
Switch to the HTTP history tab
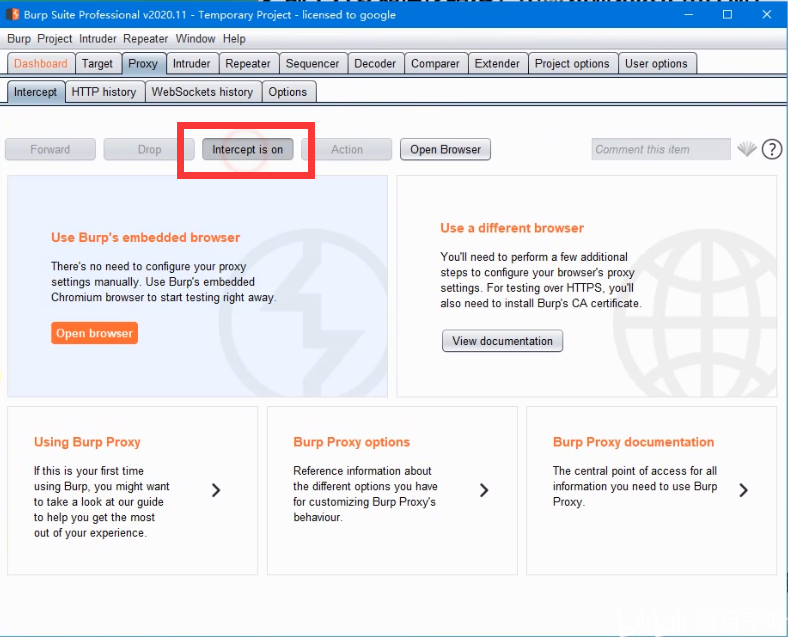(x=104, y=92)
